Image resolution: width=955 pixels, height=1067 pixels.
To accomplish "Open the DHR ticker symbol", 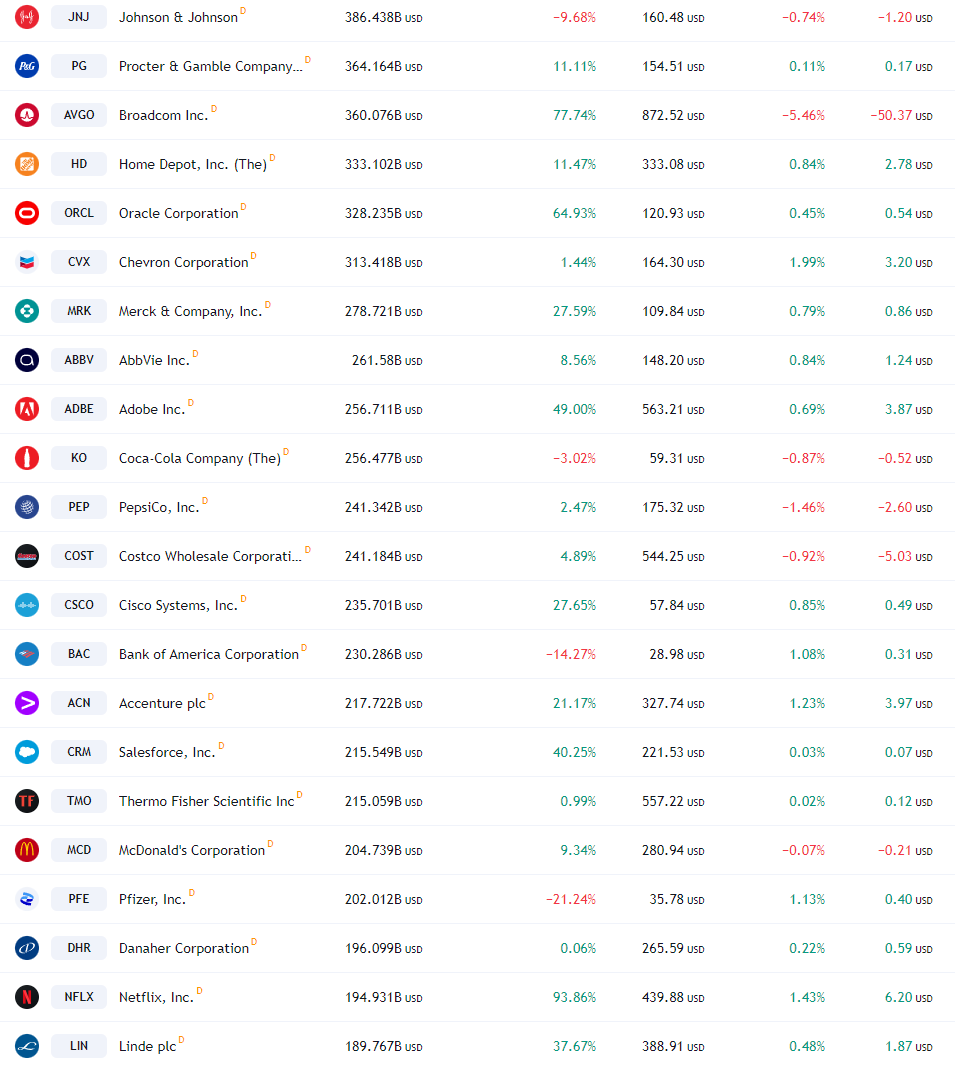I will click(79, 948).
